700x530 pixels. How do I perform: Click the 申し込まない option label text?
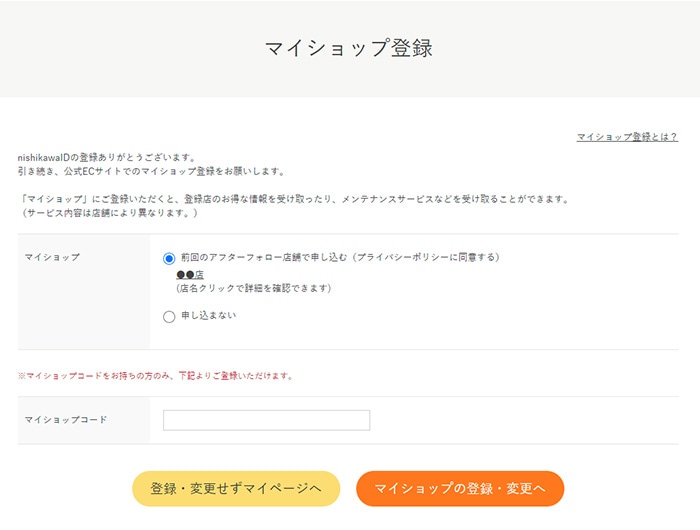[x=208, y=316]
